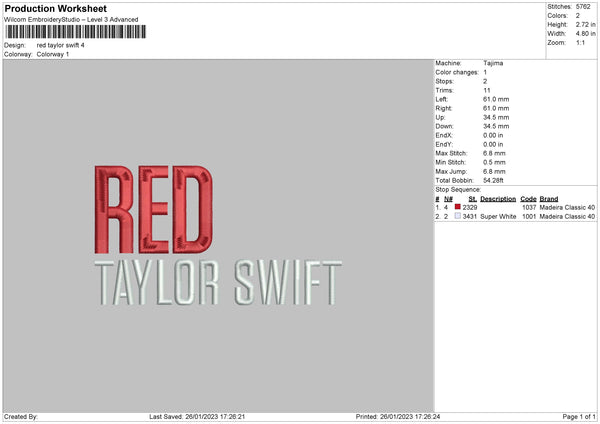The height and width of the screenshot is (424, 600).
Task: Click the 'Printed' timestamp in footer
Action: [398, 417]
